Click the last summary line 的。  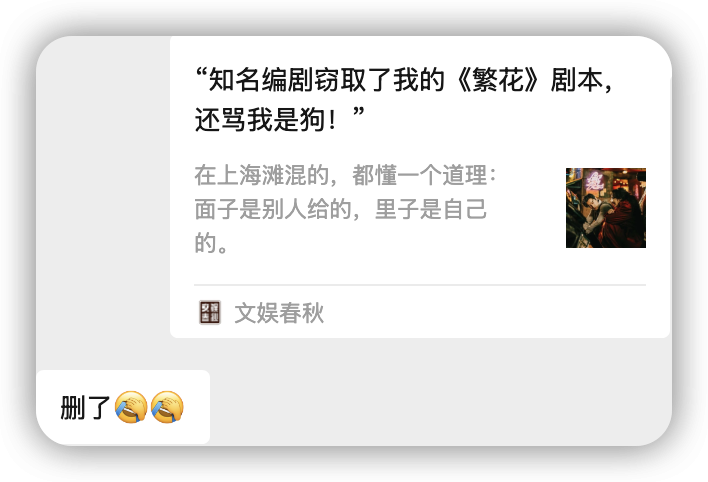coord(211,243)
